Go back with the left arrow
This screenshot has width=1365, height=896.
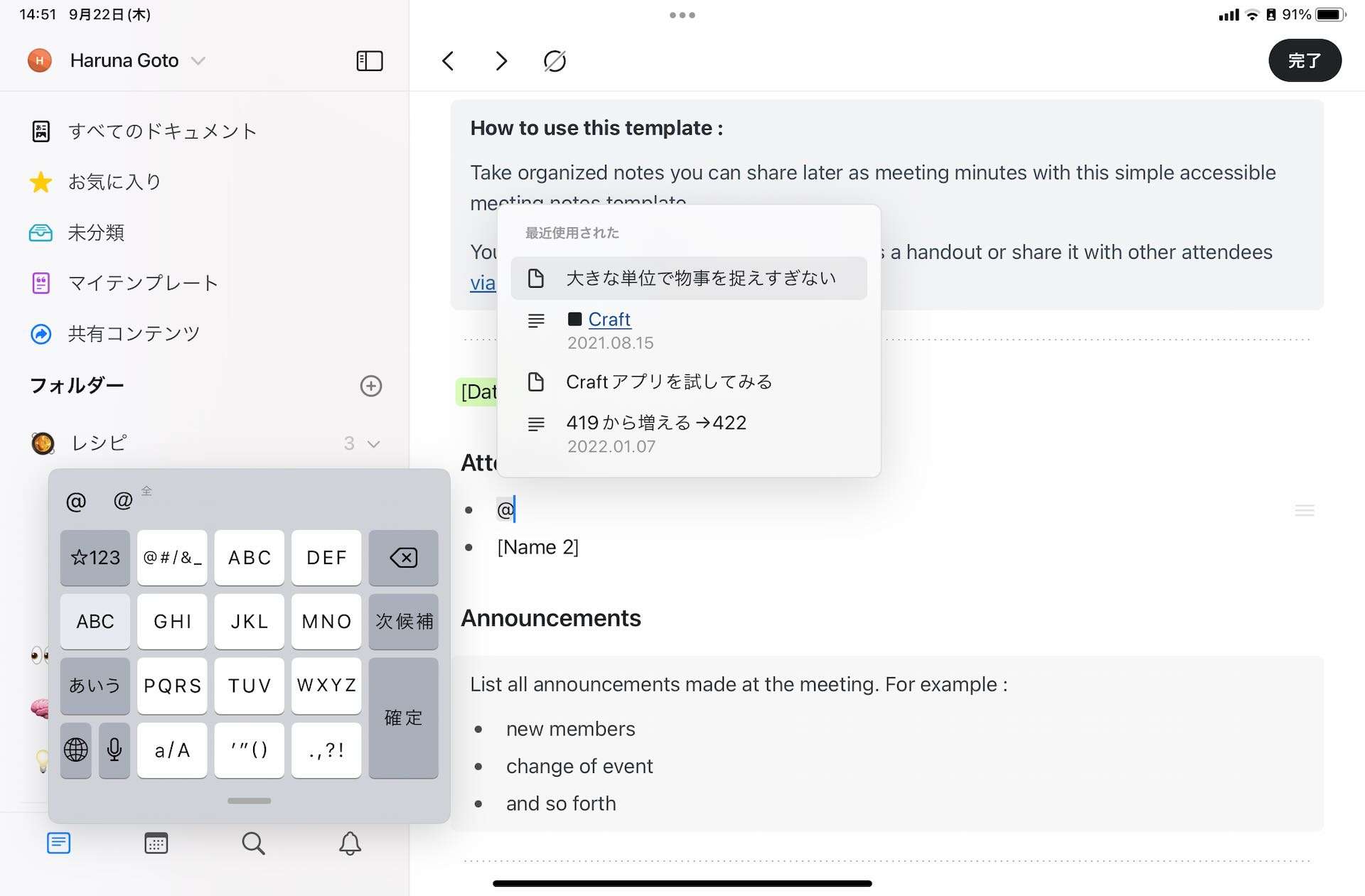pyautogui.click(x=448, y=61)
